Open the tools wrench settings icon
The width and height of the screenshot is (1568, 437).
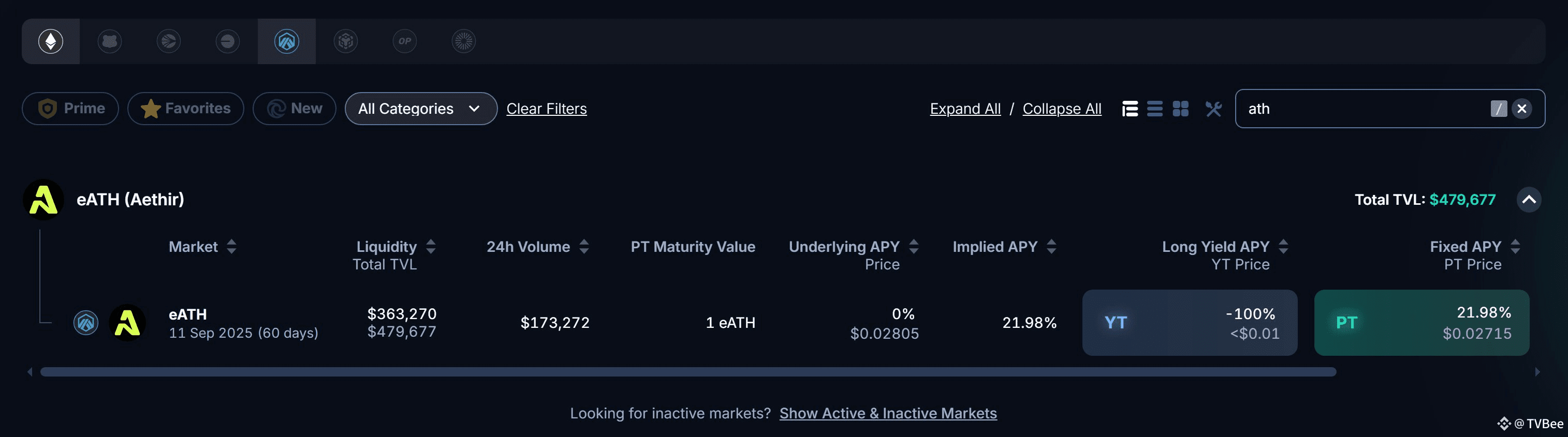[x=1214, y=109]
